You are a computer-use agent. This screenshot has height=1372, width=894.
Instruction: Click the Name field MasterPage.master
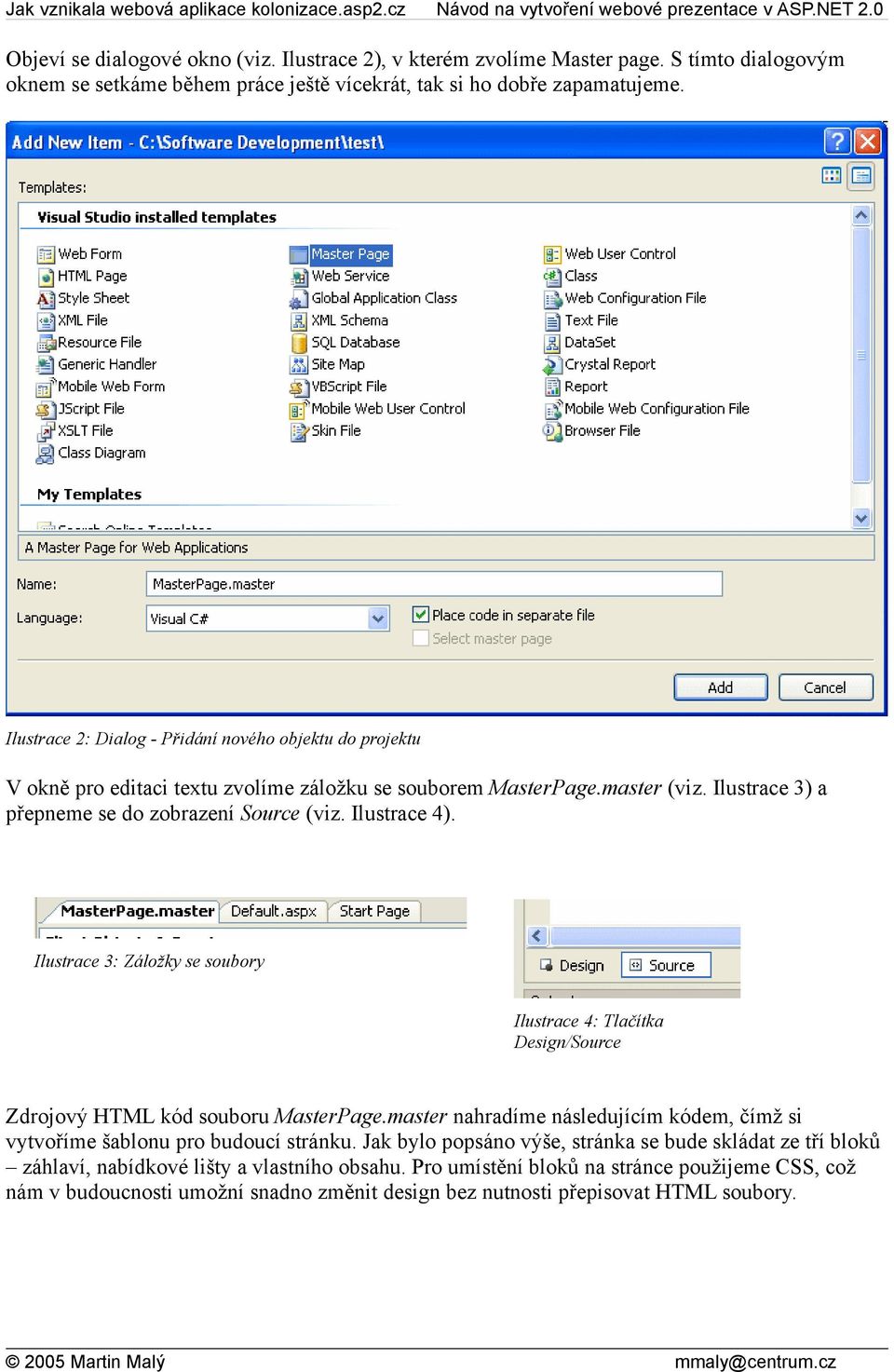tap(434, 584)
